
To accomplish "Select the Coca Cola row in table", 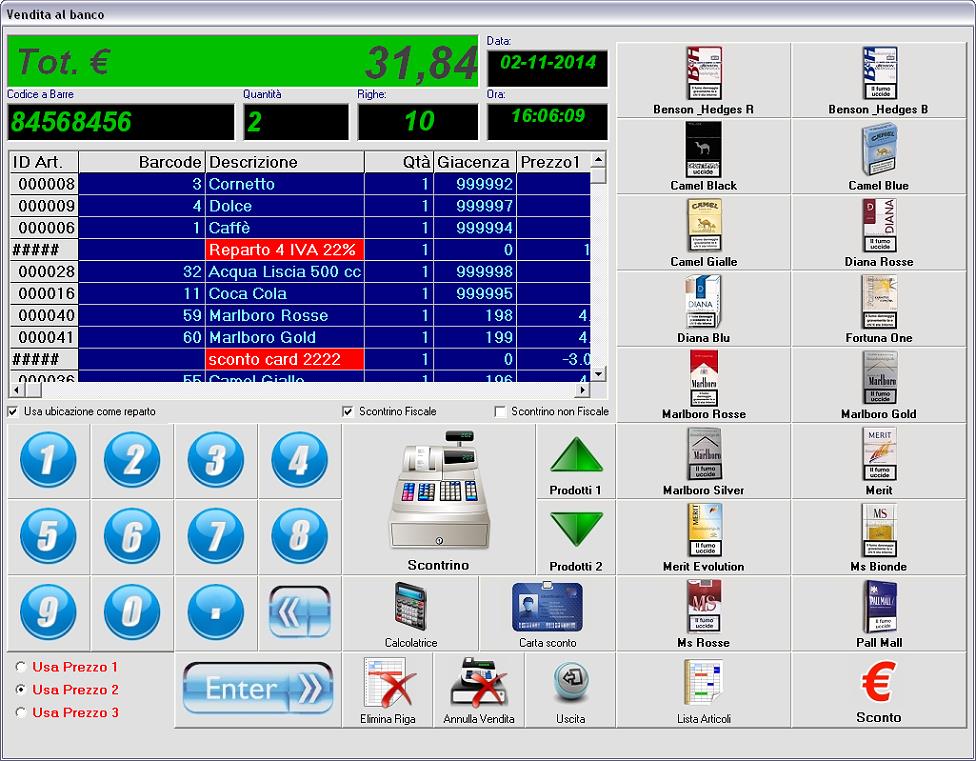I will point(284,294).
